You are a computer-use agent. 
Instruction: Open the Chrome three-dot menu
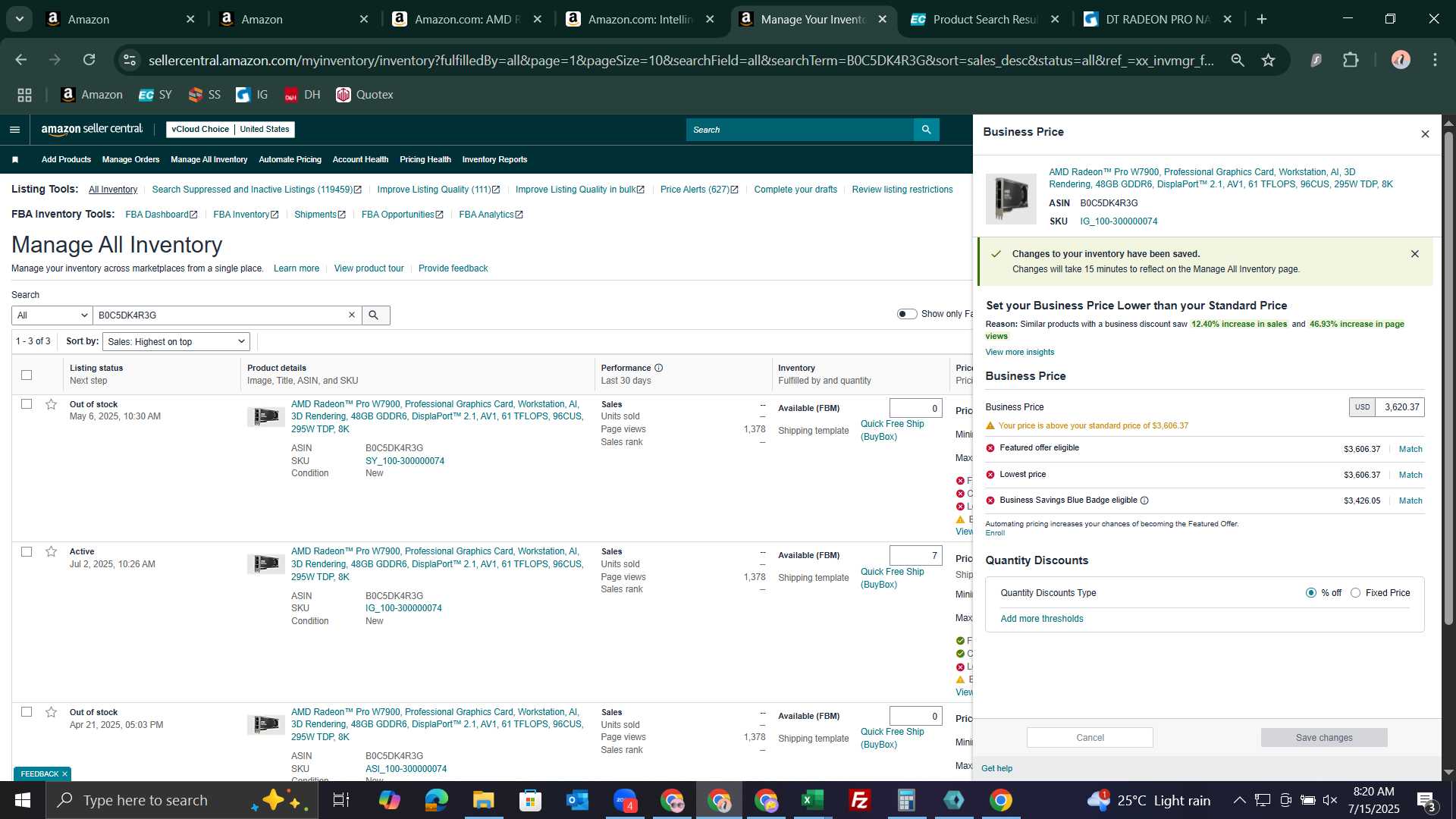[x=1435, y=60]
